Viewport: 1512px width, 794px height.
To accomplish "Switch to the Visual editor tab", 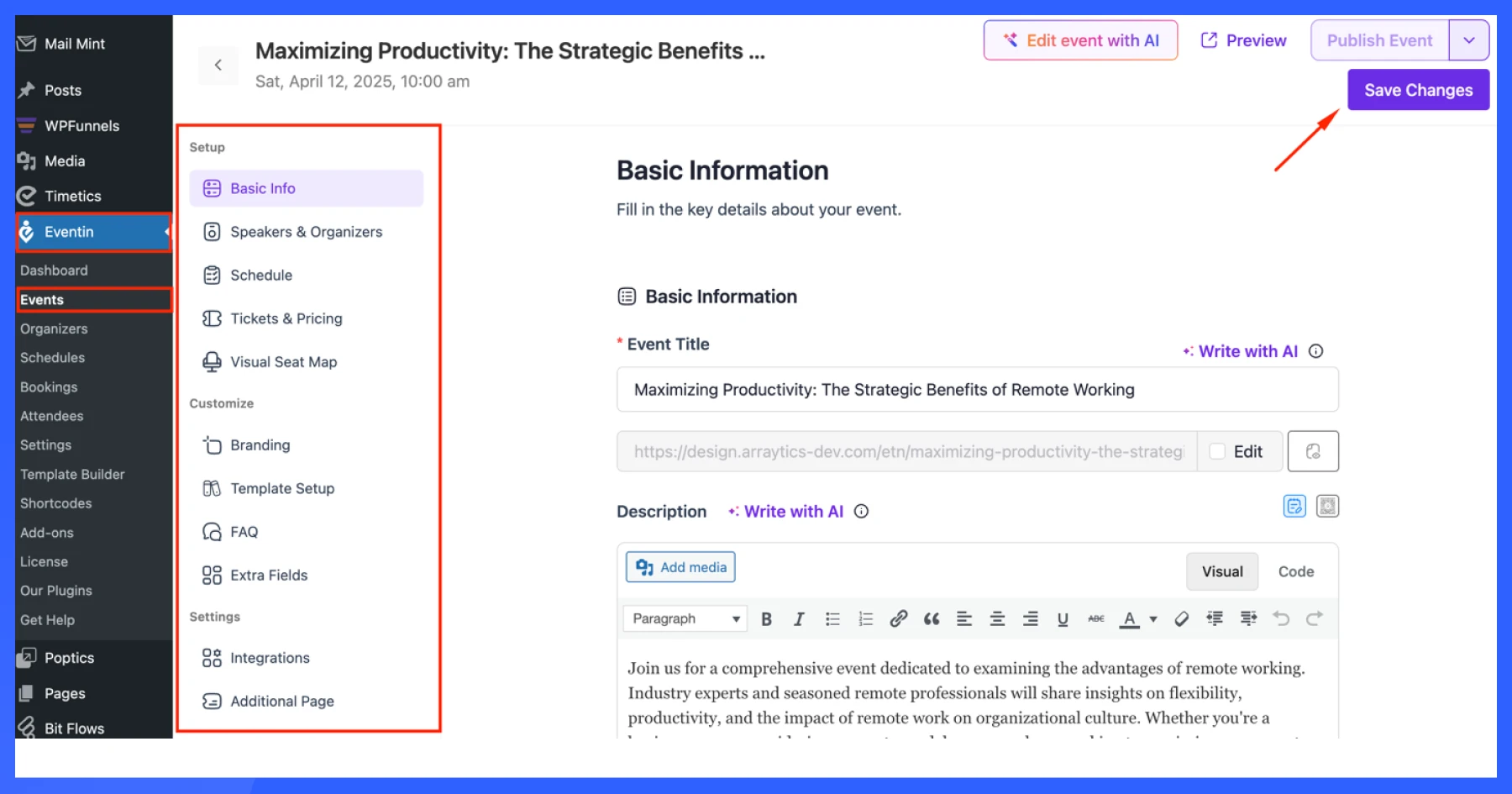I will (x=1222, y=572).
